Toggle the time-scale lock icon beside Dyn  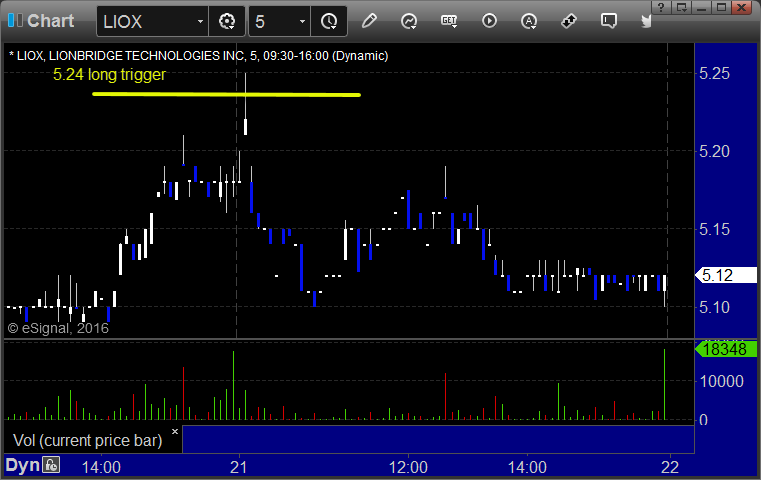[x=51, y=465]
